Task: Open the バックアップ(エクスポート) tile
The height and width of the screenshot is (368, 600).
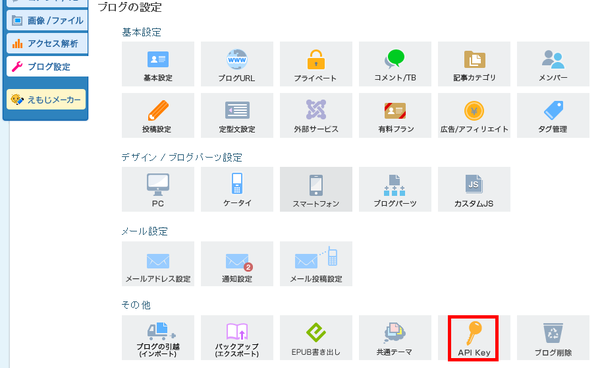Action: (237, 337)
